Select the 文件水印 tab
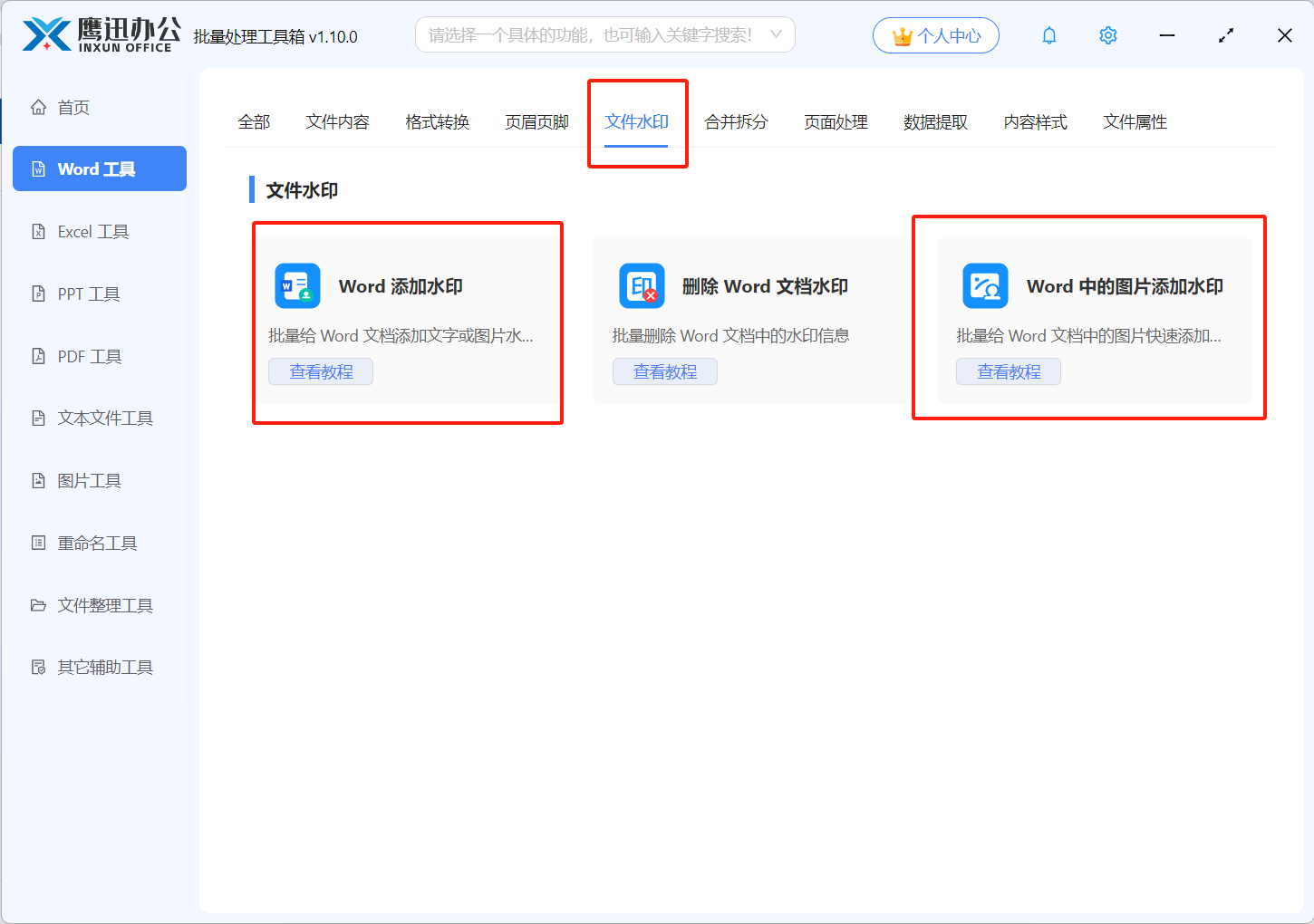 pyautogui.click(x=637, y=121)
